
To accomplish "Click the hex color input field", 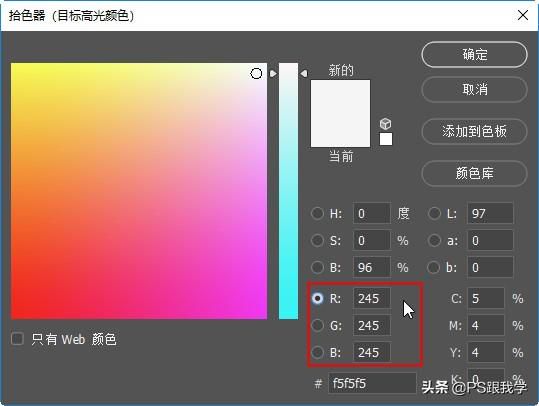I will [x=372, y=383].
